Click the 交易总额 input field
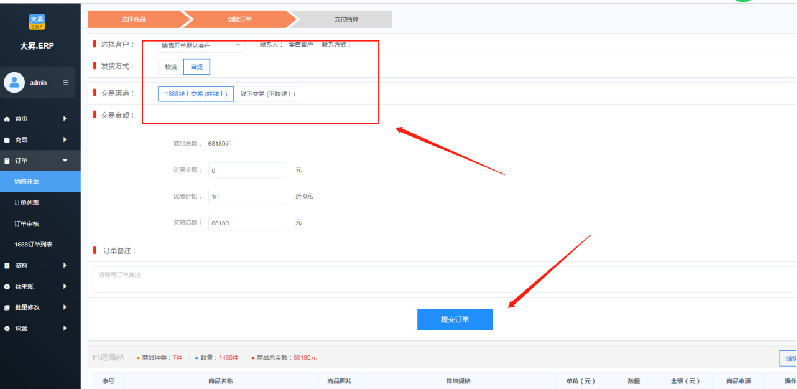This screenshot has width=797, height=389. click(x=248, y=223)
